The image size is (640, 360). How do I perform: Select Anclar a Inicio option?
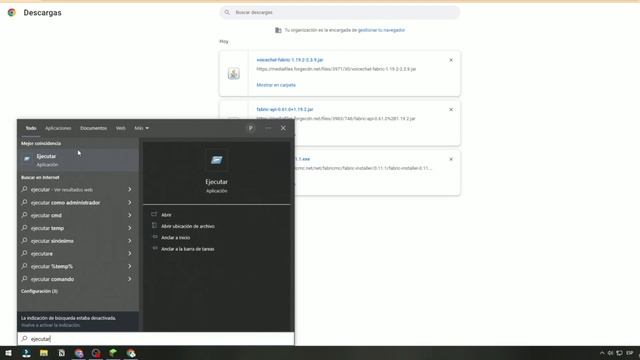click(x=176, y=238)
